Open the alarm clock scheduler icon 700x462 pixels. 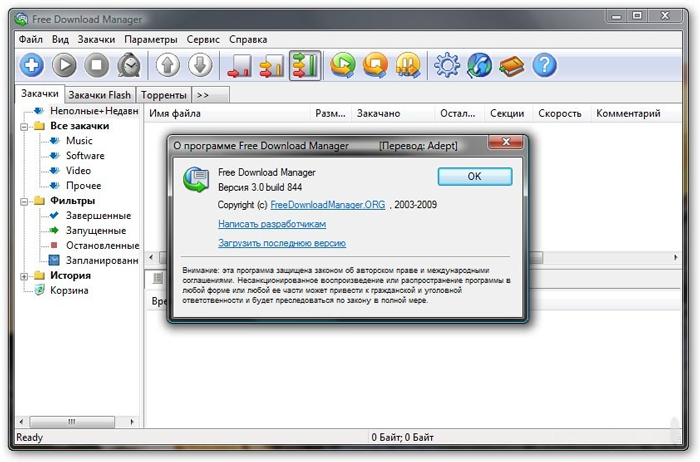129,65
